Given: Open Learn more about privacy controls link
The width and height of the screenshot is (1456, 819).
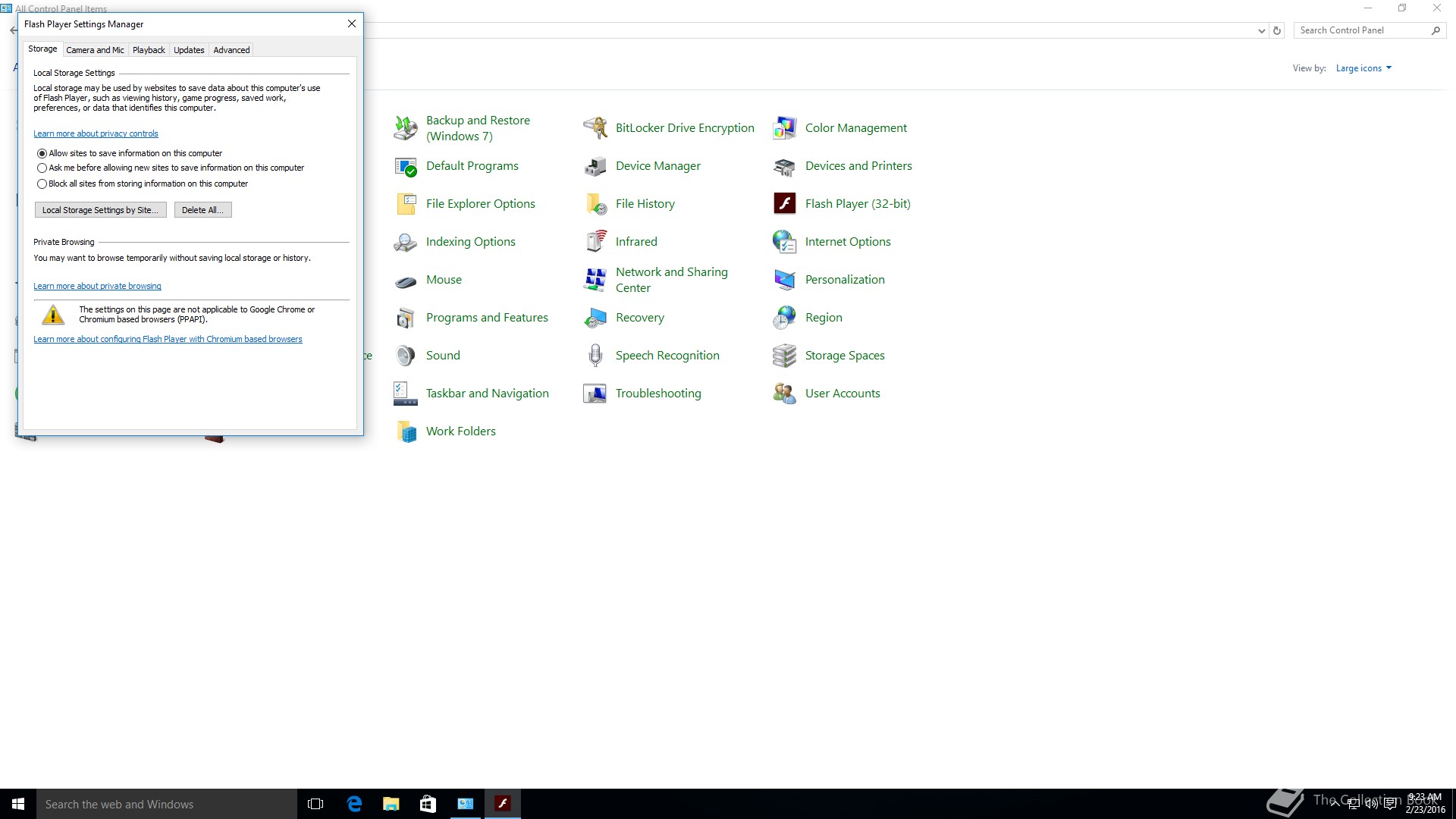Looking at the screenshot, I should click(96, 134).
